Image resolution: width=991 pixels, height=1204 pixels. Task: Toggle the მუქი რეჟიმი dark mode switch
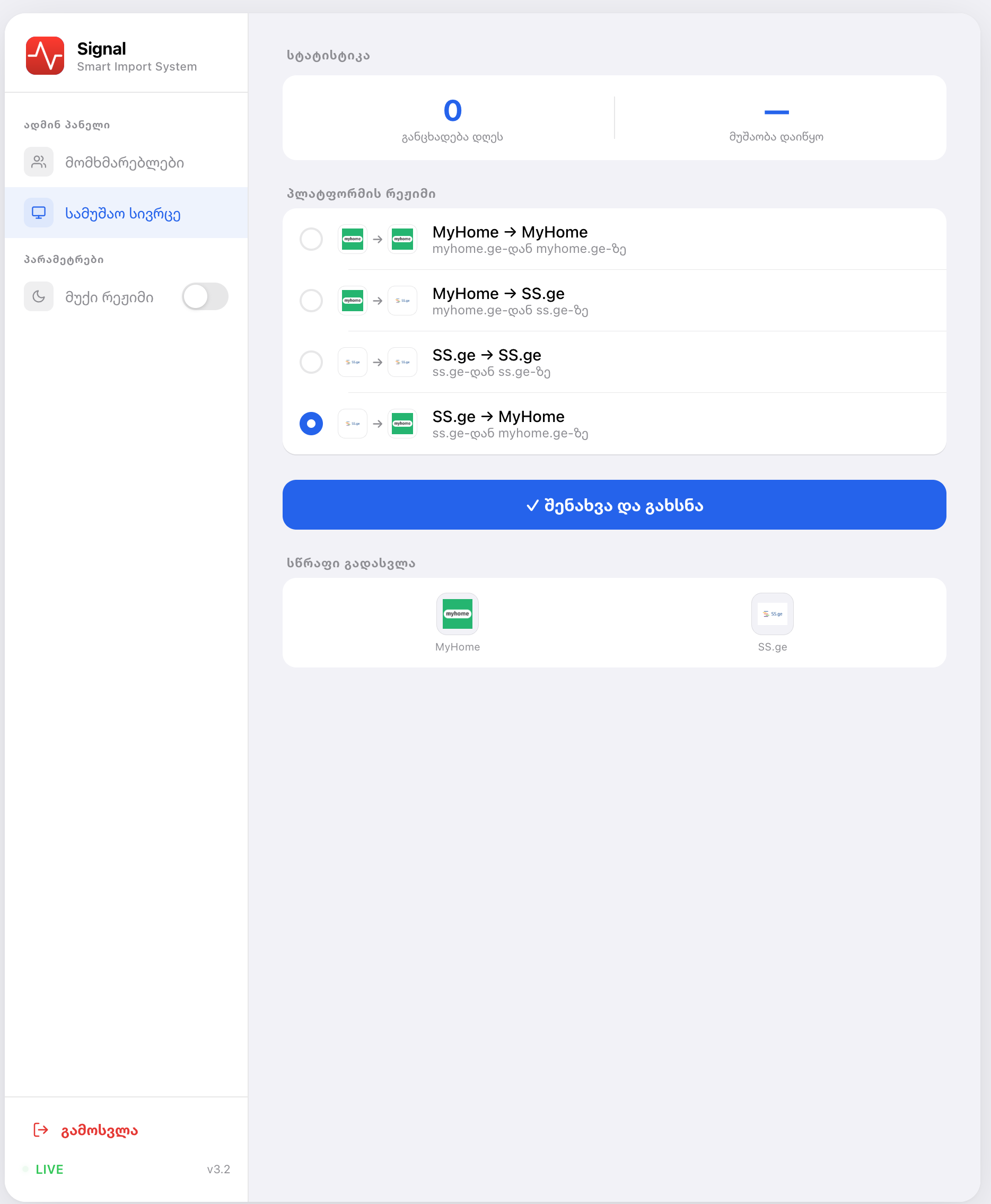pyautogui.click(x=205, y=297)
